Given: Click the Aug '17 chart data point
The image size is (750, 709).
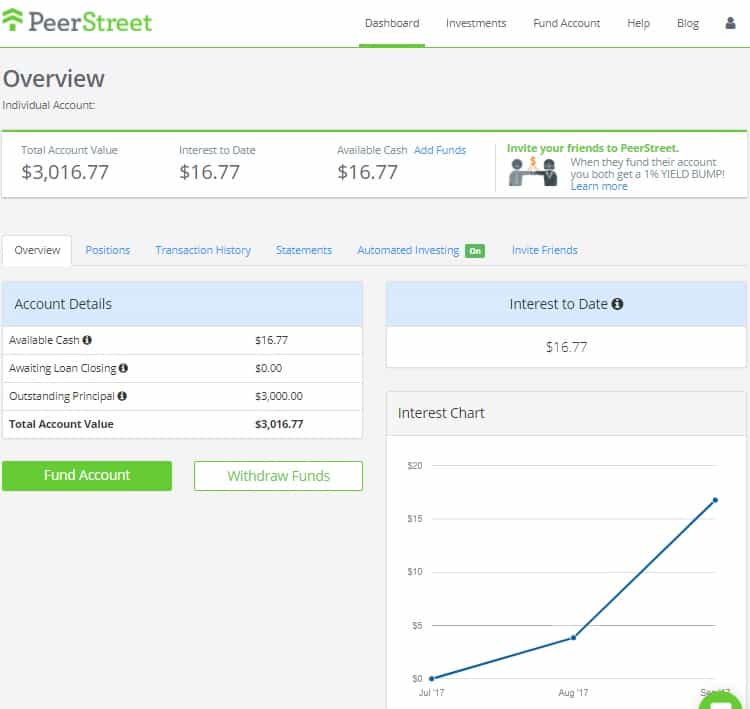Looking at the screenshot, I should pos(574,637).
